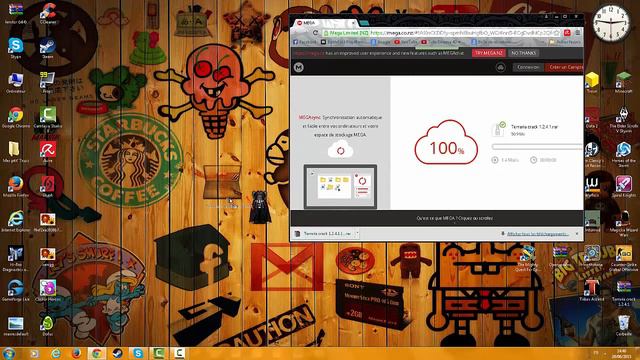Click the cloud icon in the MEGA header
The image size is (640, 360).
pos(500,67)
